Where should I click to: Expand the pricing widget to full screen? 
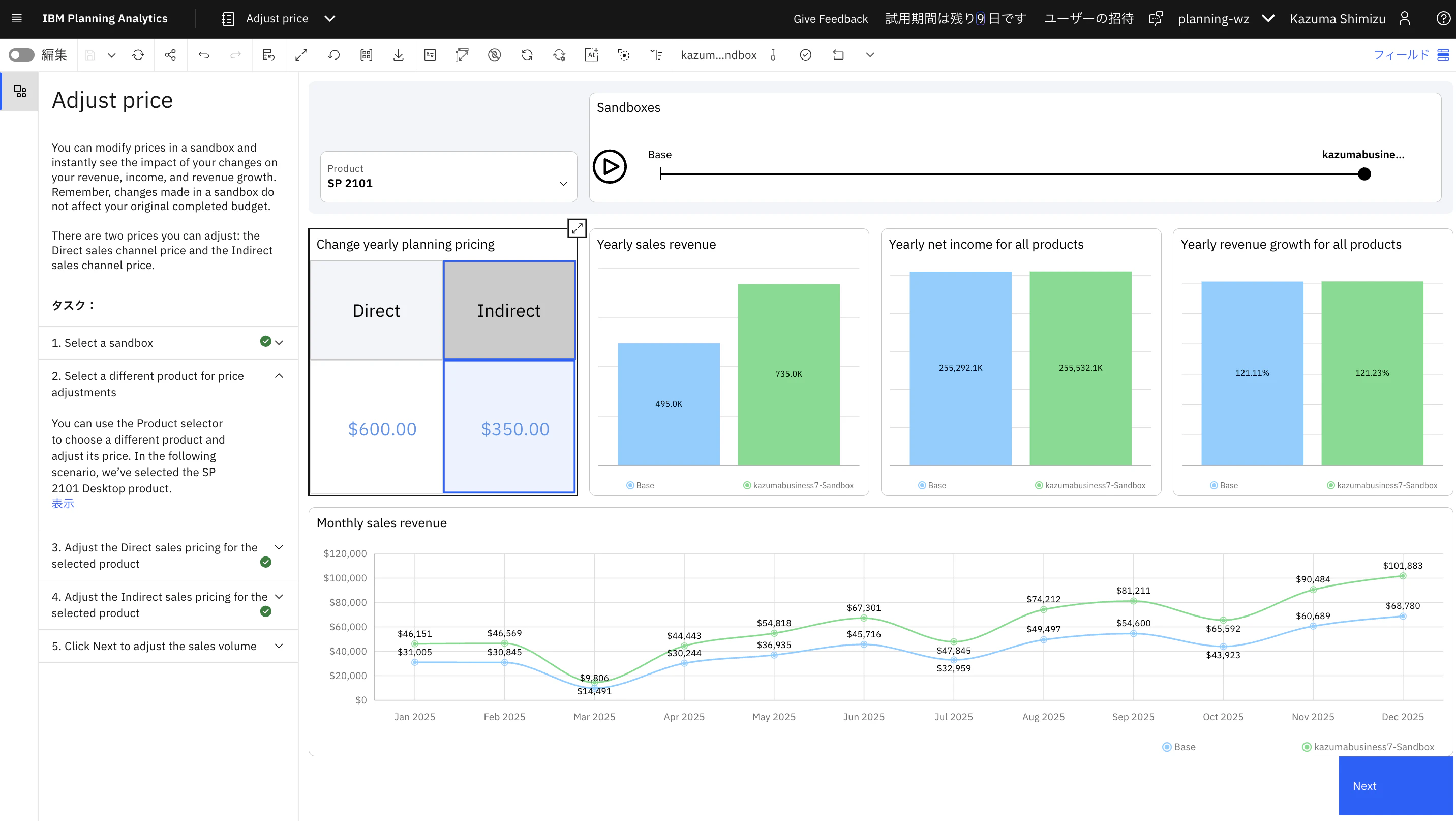click(577, 228)
